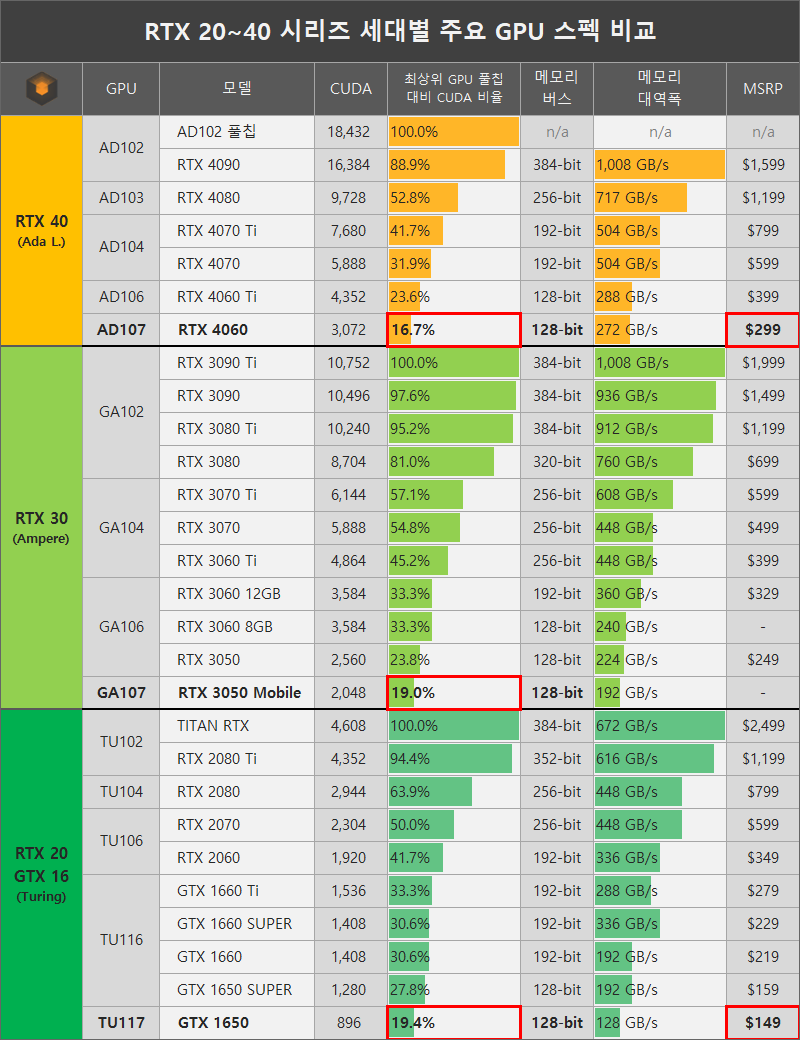Select the AD102 풀칩 100.0% orange bar
This screenshot has width=800, height=1040.
pyautogui.click(x=453, y=131)
